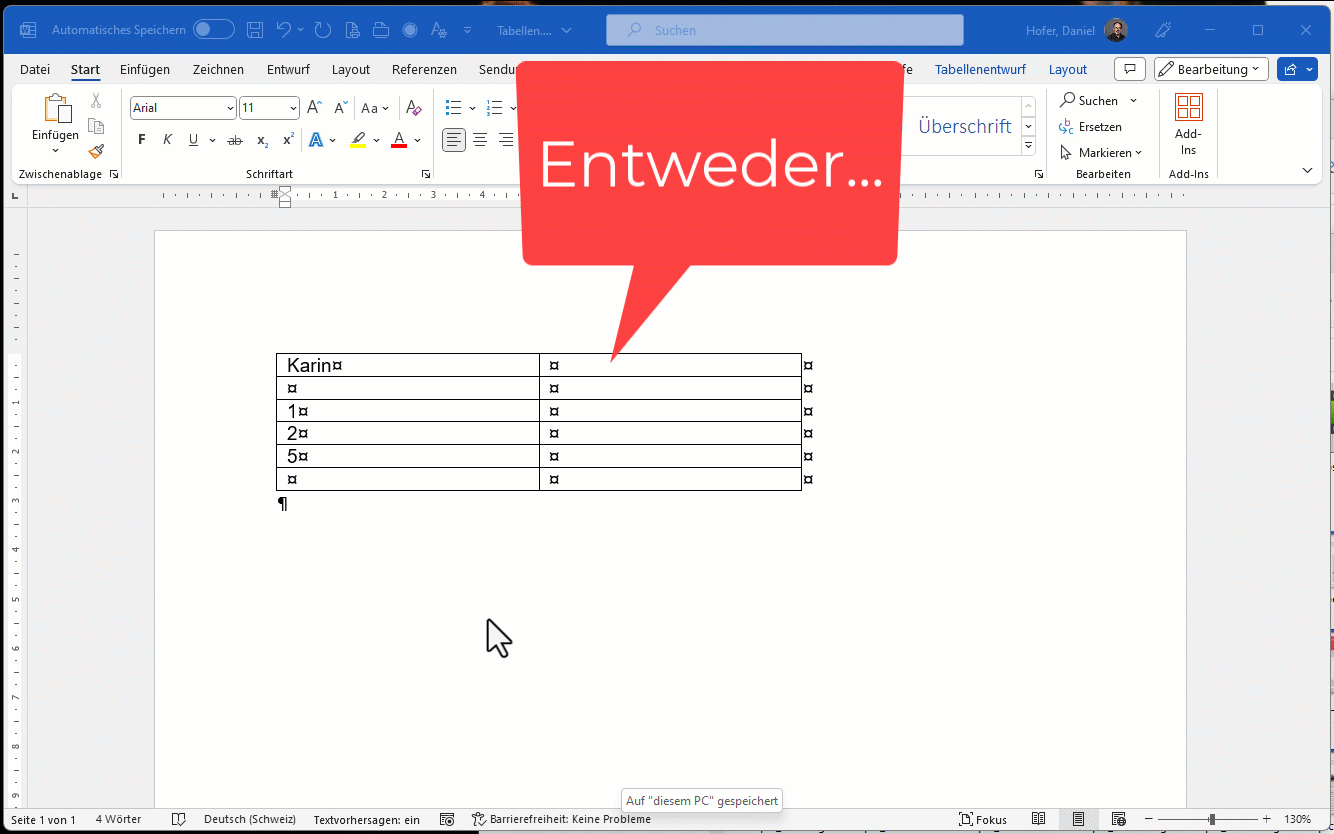1334x834 pixels.
Task: Increase font size with larger A icon
Action: (314, 108)
